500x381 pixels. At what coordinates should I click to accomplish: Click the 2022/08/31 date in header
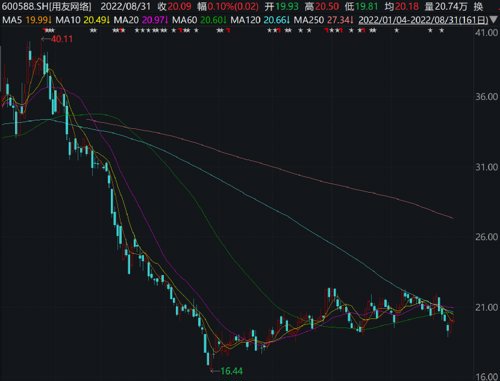point(126,6)
